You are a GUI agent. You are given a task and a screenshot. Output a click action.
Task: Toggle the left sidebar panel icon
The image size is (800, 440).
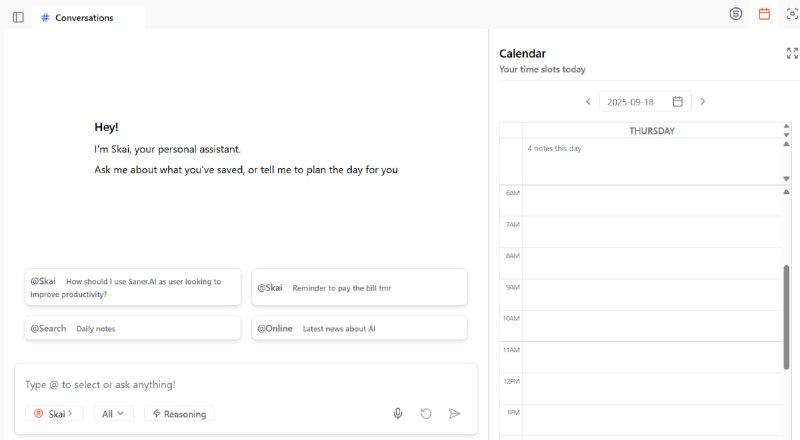pos(18,17)
